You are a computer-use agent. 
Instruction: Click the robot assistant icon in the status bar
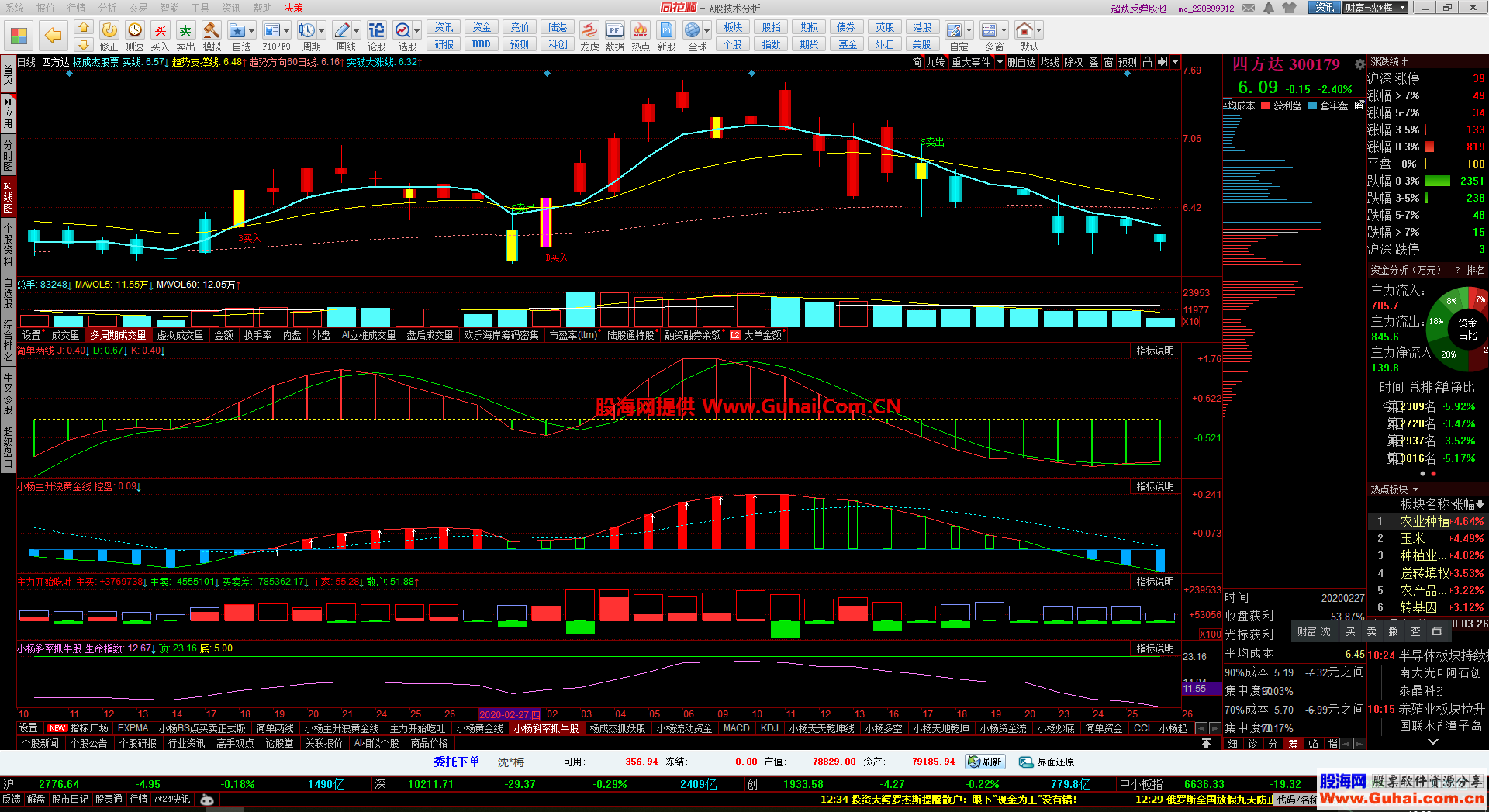point(207,800)
